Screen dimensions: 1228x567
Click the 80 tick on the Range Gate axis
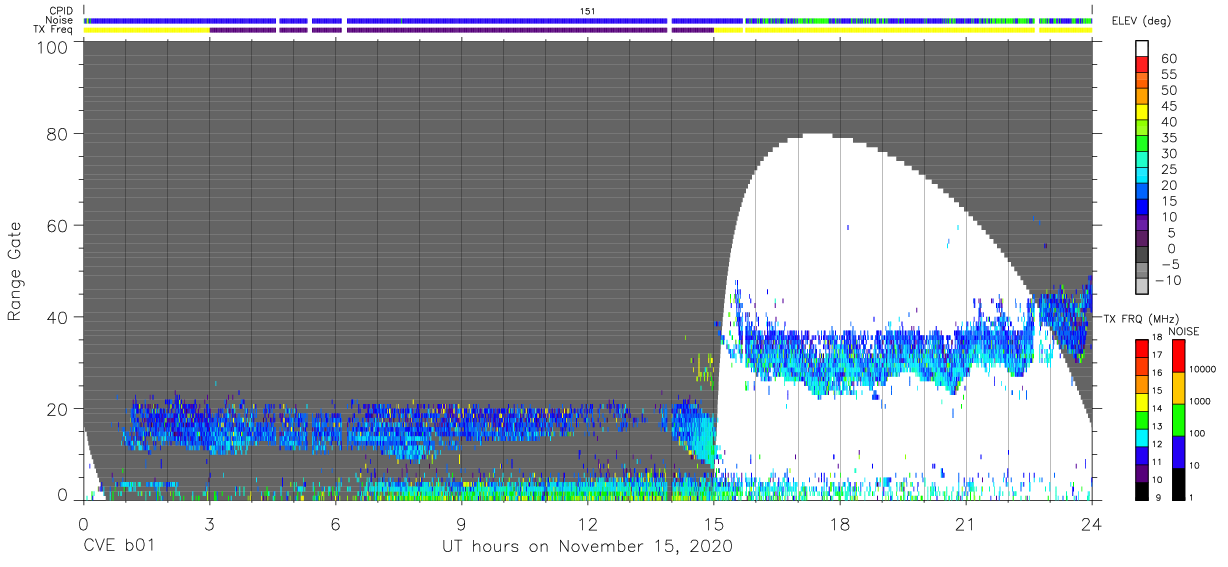tap(56, 134)
